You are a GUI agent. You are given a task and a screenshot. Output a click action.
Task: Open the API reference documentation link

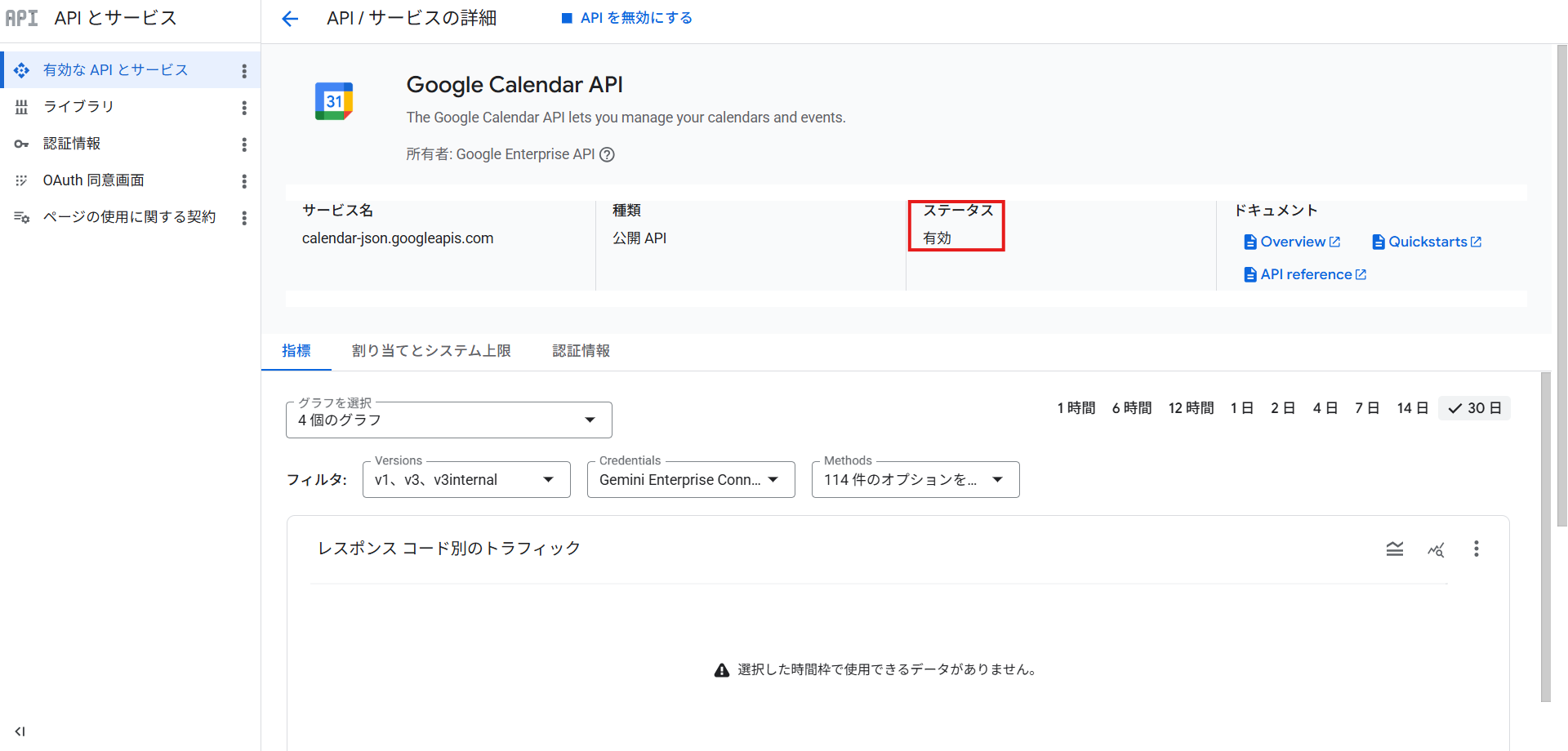pyautogui.click(x=1305, y=274)
